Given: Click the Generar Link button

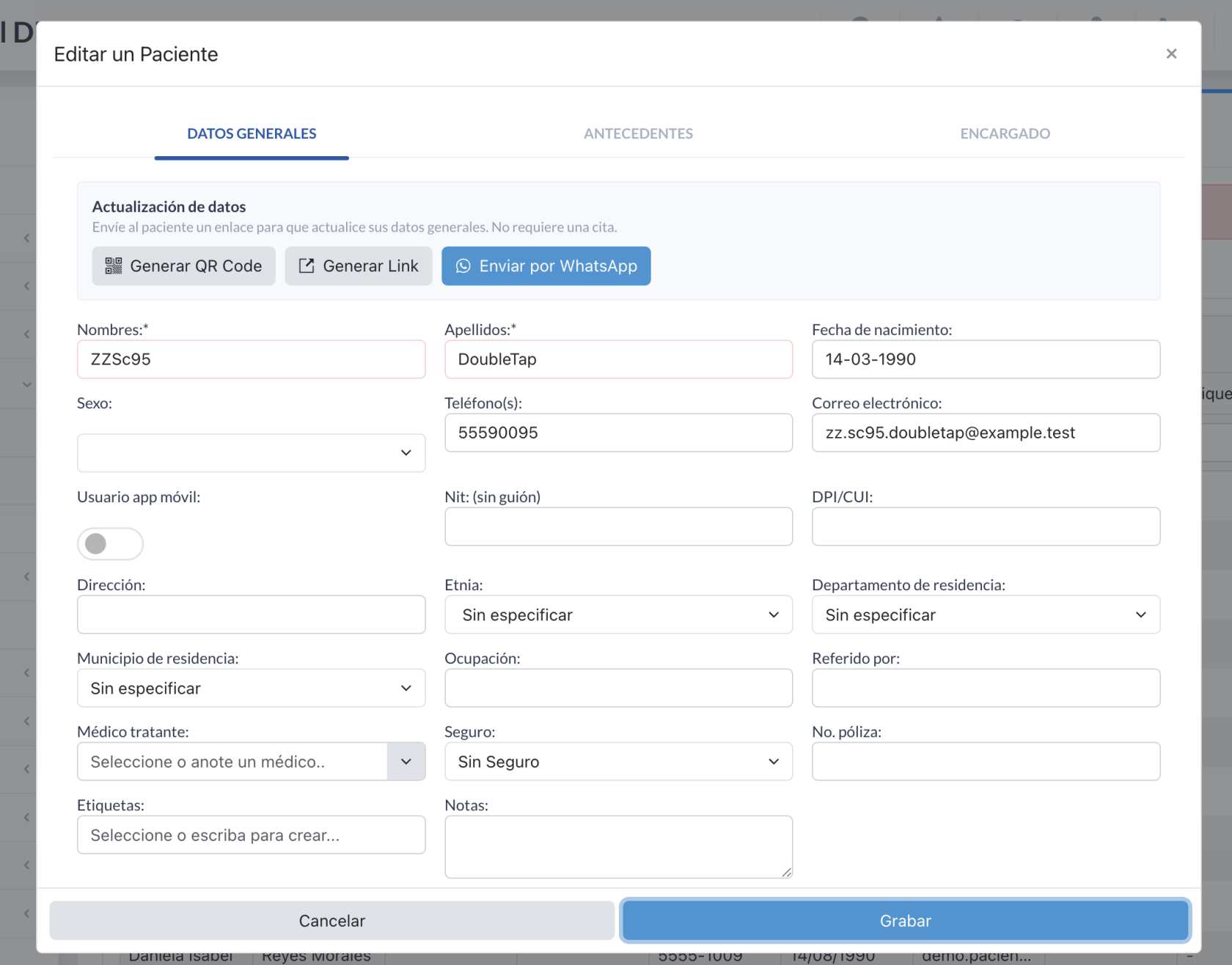Looking at the screenshot, I should [x=359, y=266].
